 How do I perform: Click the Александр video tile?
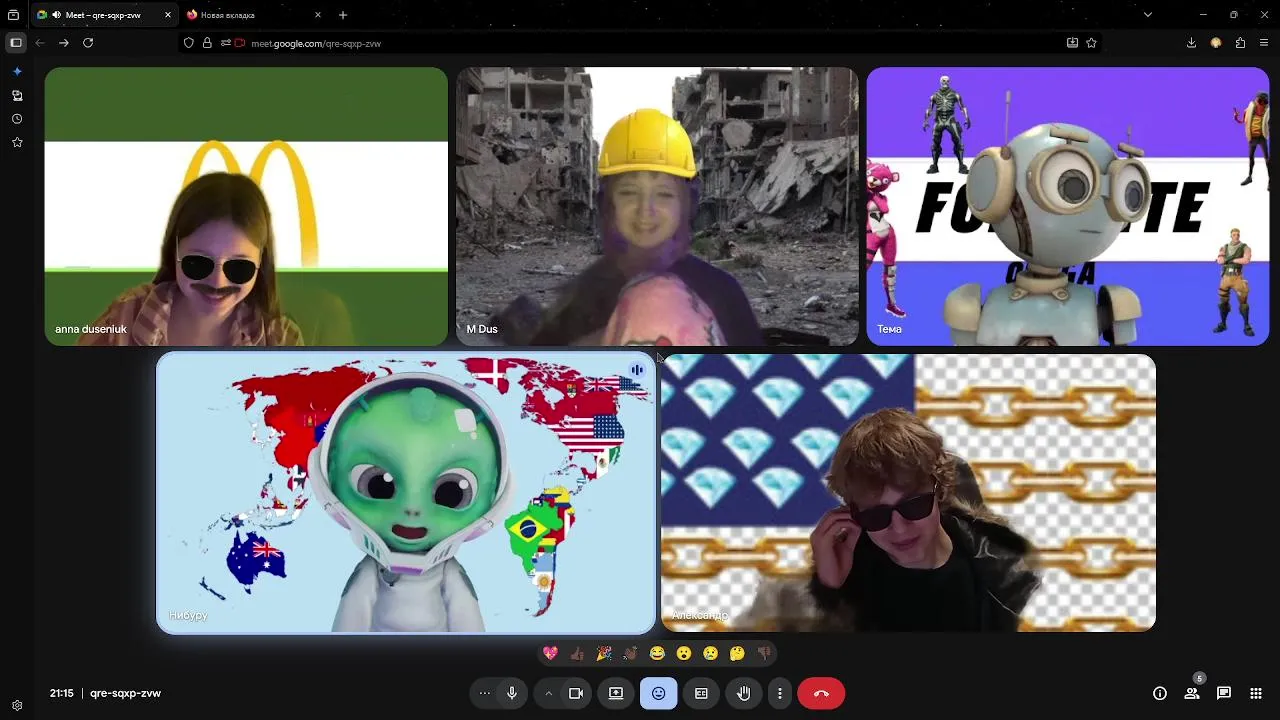pos(908,493)
